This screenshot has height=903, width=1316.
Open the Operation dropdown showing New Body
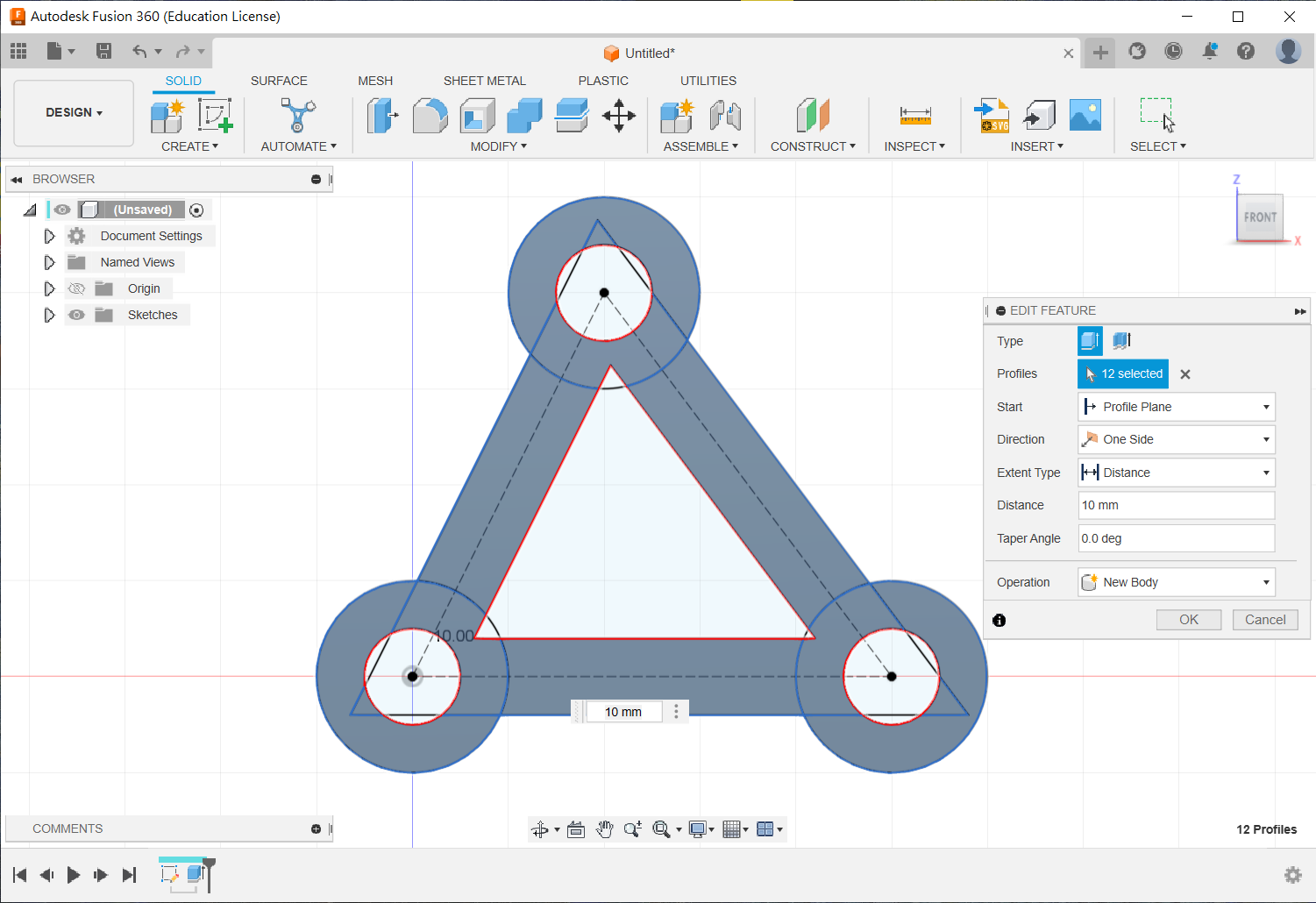pyautogui.click(x=1176, y=582)
